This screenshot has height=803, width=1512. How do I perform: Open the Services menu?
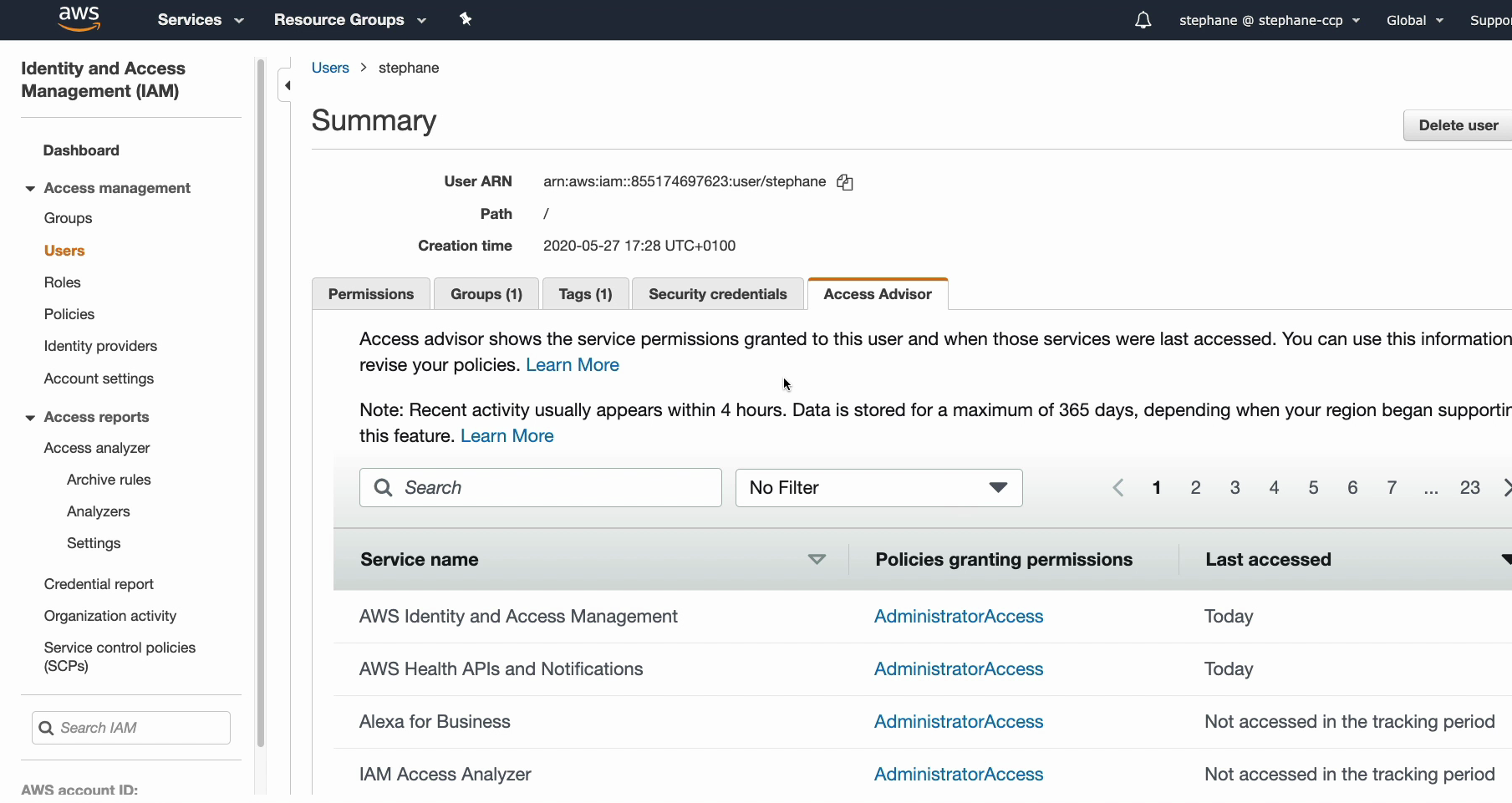[201, 19]
